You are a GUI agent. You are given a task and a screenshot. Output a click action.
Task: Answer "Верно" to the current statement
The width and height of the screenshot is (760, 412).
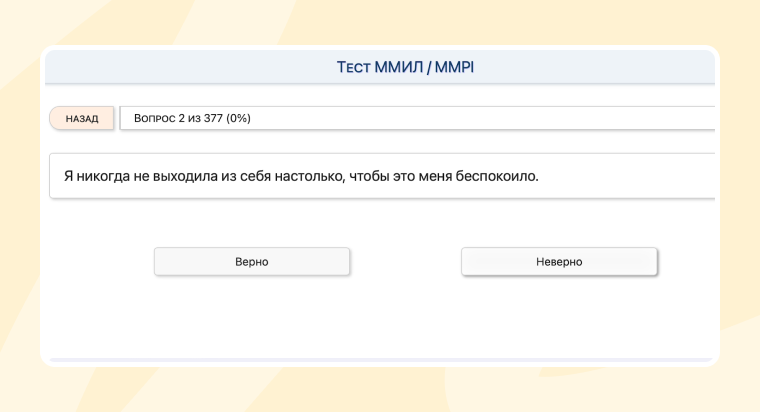point(251,261)
